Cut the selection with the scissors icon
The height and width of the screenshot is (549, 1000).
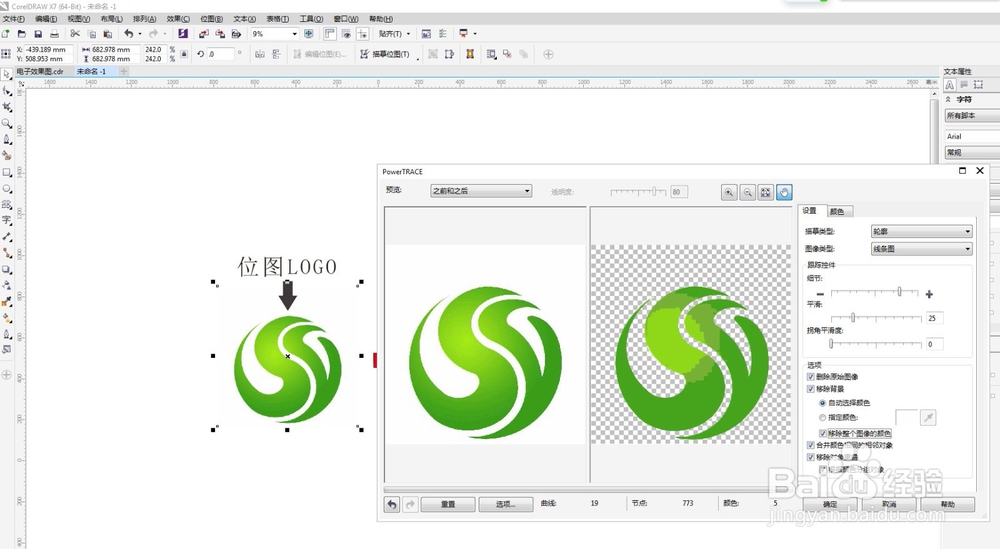pos(75,34)
